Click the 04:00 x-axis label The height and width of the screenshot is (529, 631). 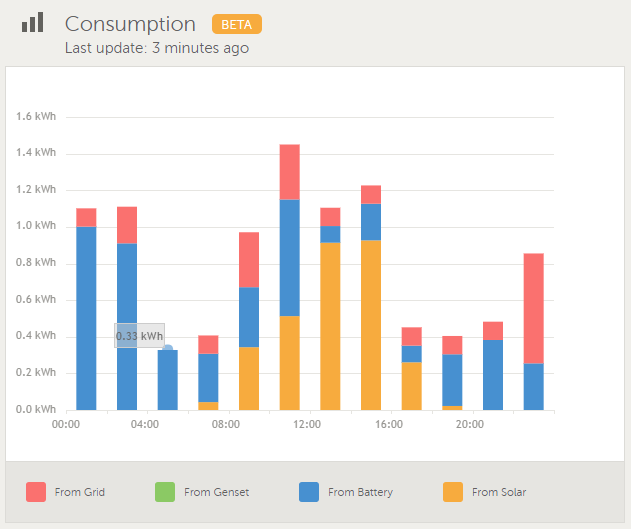[x=145, y=424]
